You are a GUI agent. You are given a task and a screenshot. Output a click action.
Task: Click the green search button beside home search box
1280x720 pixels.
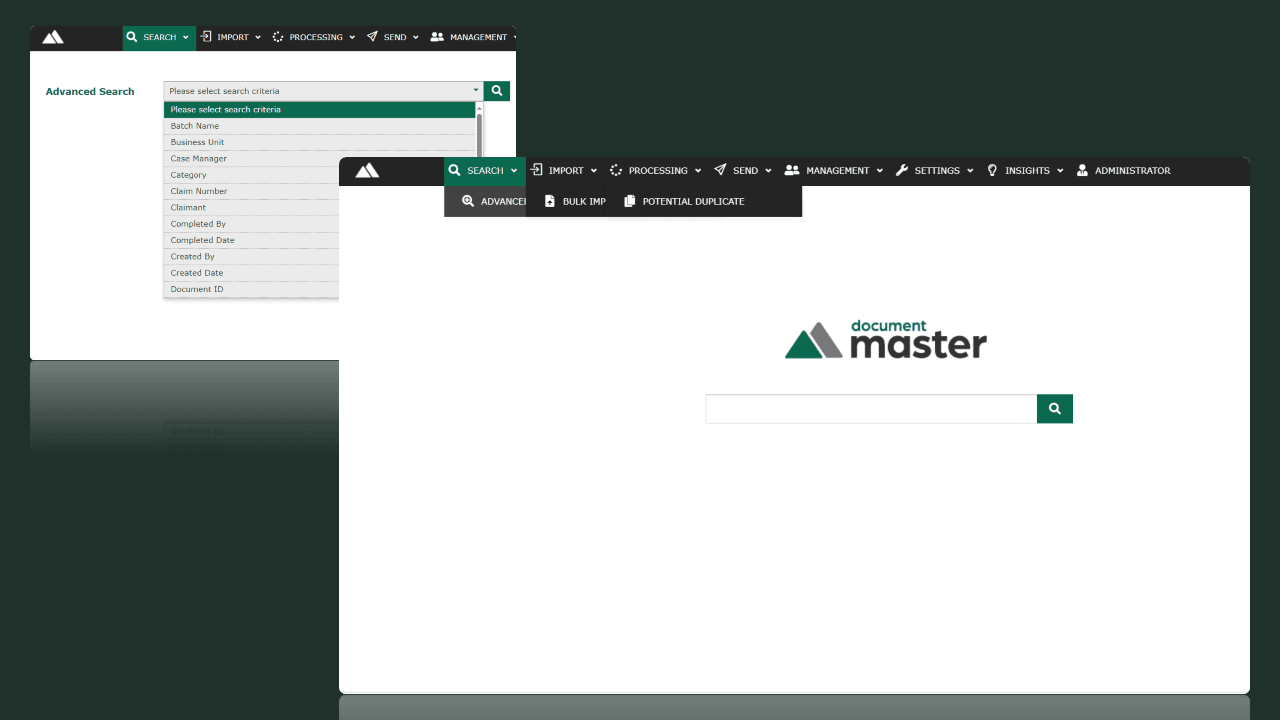click(1055, 409)
